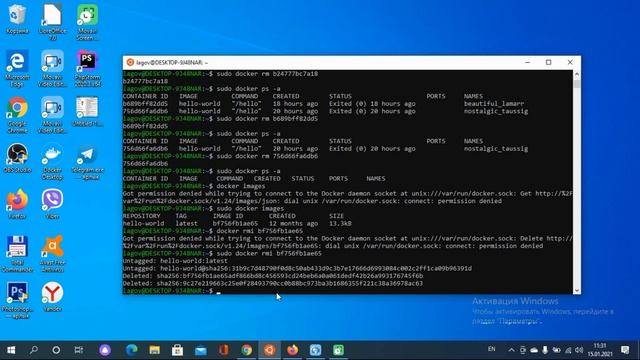The width and height of the screenshot is (640, 360).
Task: Open the notification center
Action: (x=625, y=350)
